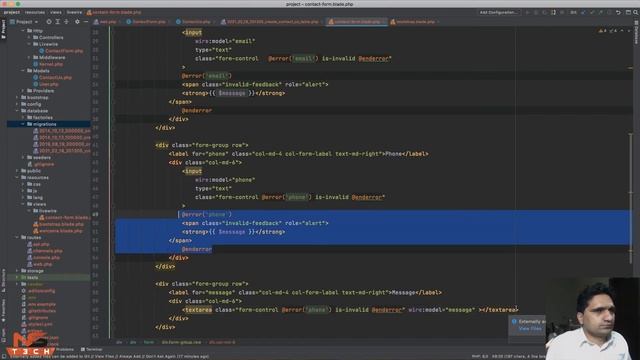Expand the Providers folder
Viewport: 640px width, 360px height.
tap(23, 91)
